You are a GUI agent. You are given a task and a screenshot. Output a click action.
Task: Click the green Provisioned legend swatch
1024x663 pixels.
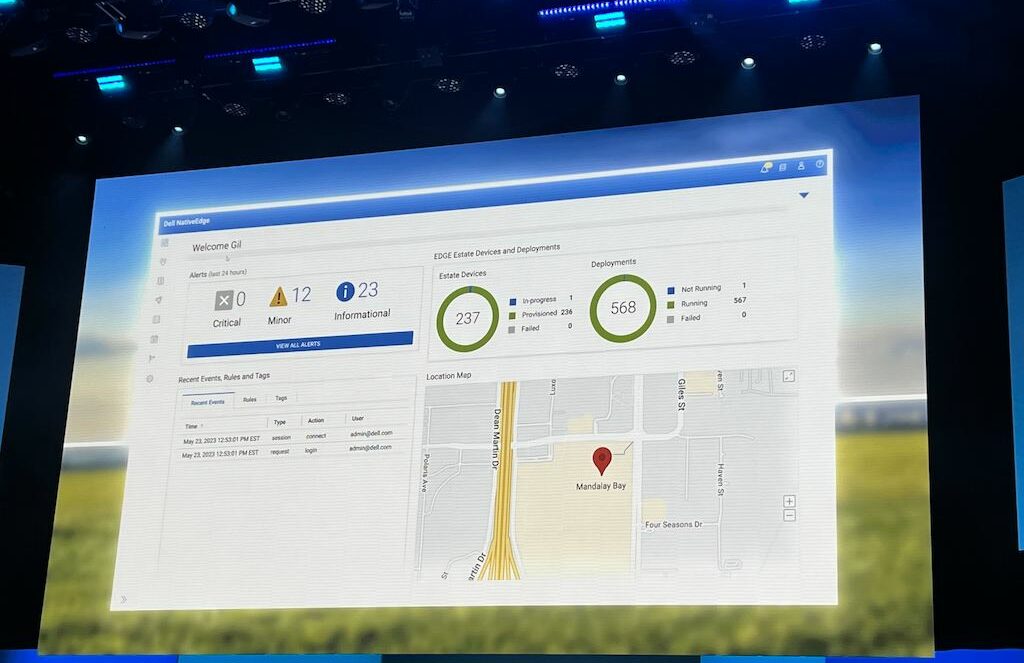512,315
